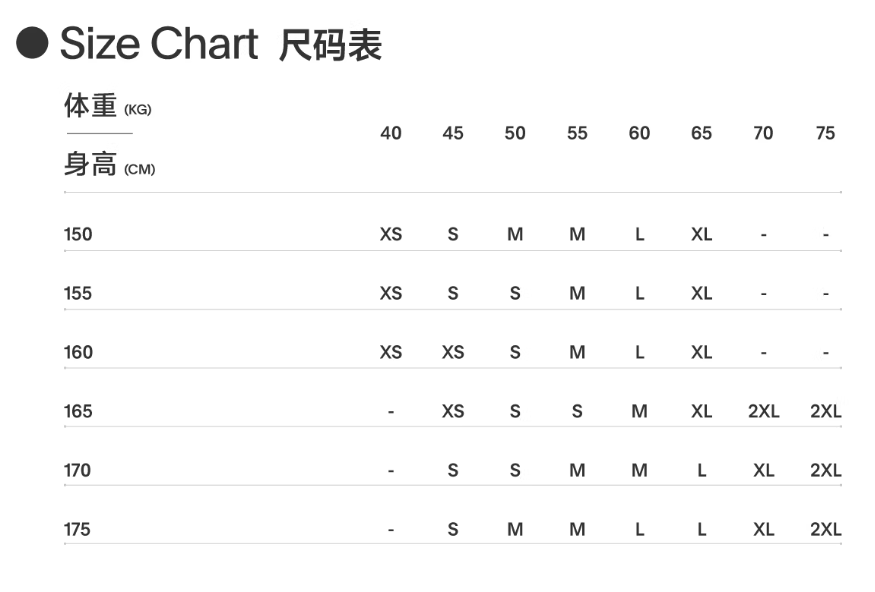The height and width of the screenshot is (592, 875).
Task: Select the 40 kg column header
Action: point(391,134)
